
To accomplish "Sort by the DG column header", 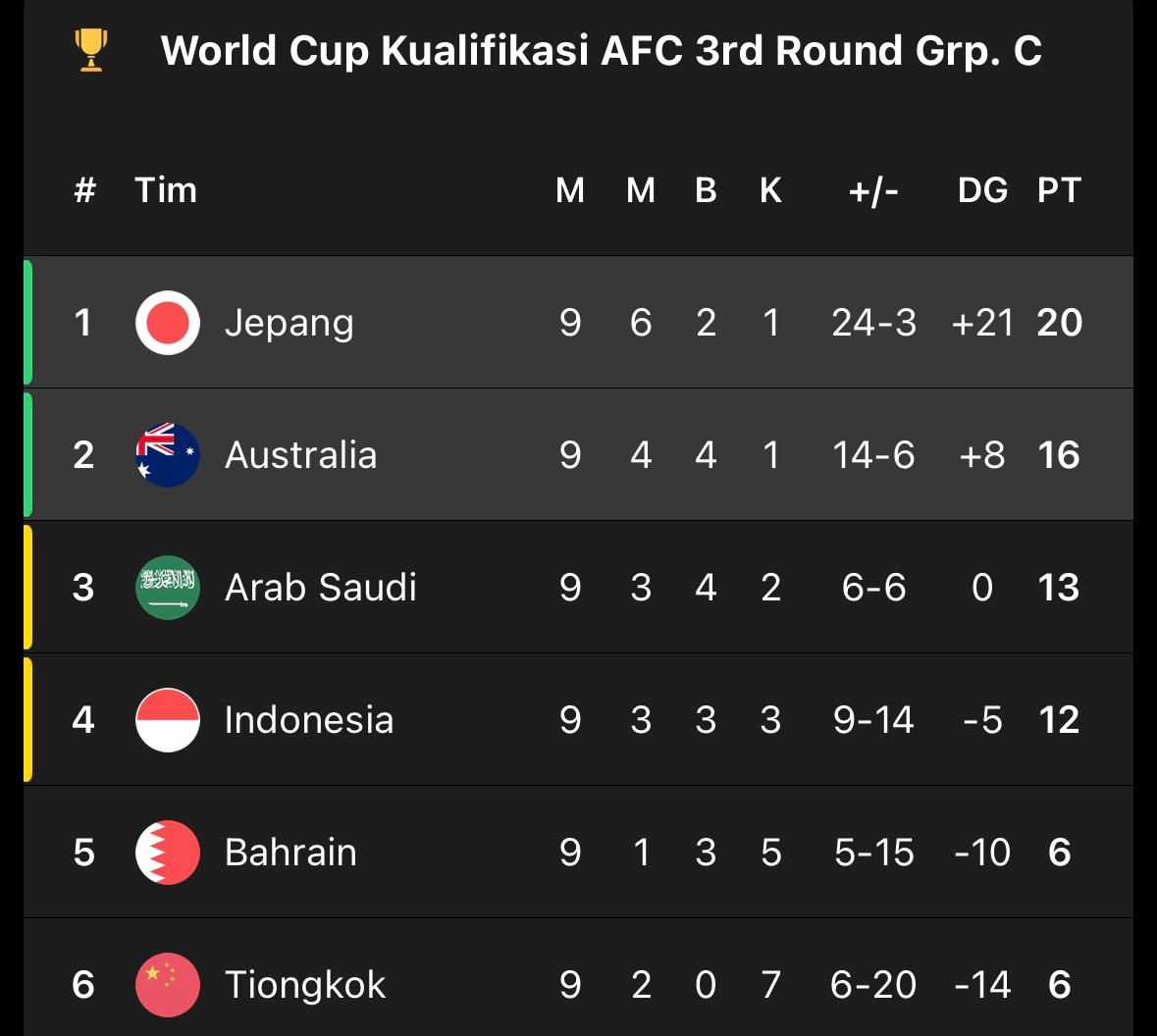I will pos(983,190).
